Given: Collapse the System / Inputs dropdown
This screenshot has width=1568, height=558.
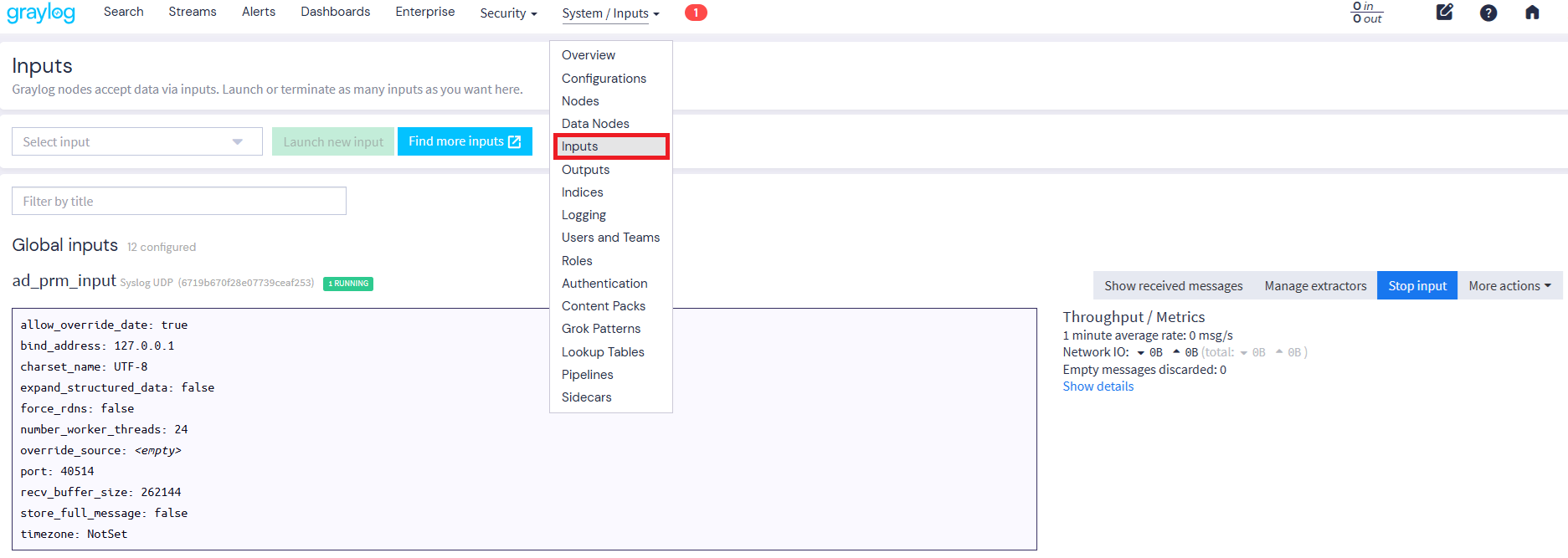Looking at the screenshot, I should (610, 13).
